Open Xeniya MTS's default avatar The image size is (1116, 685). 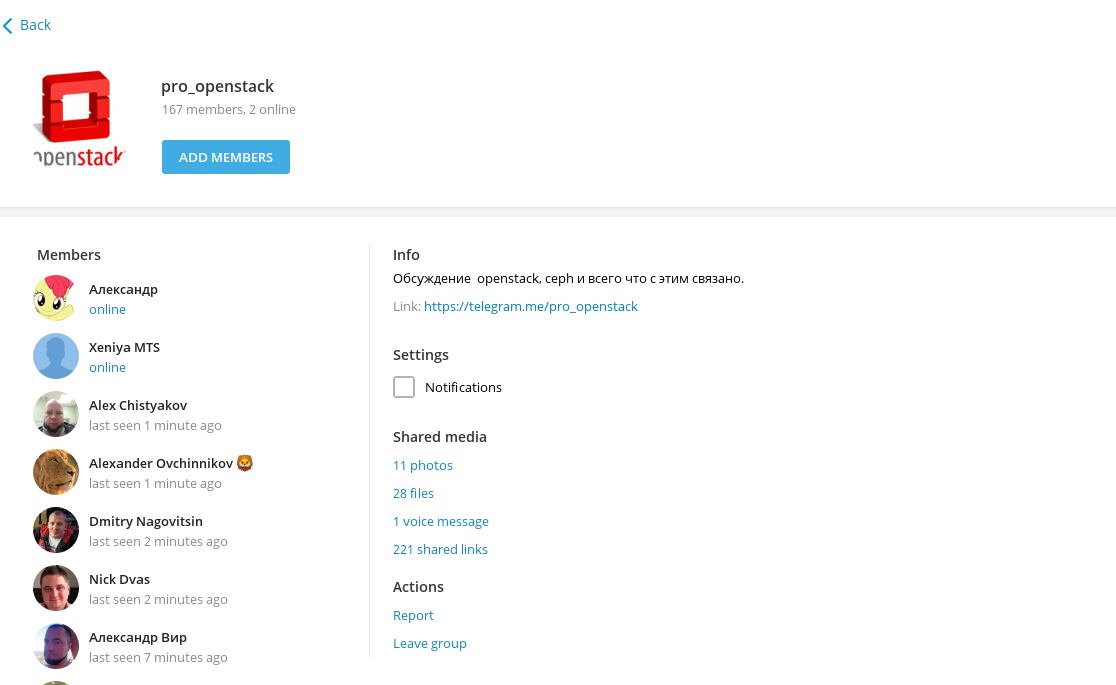tap(56, 356)
